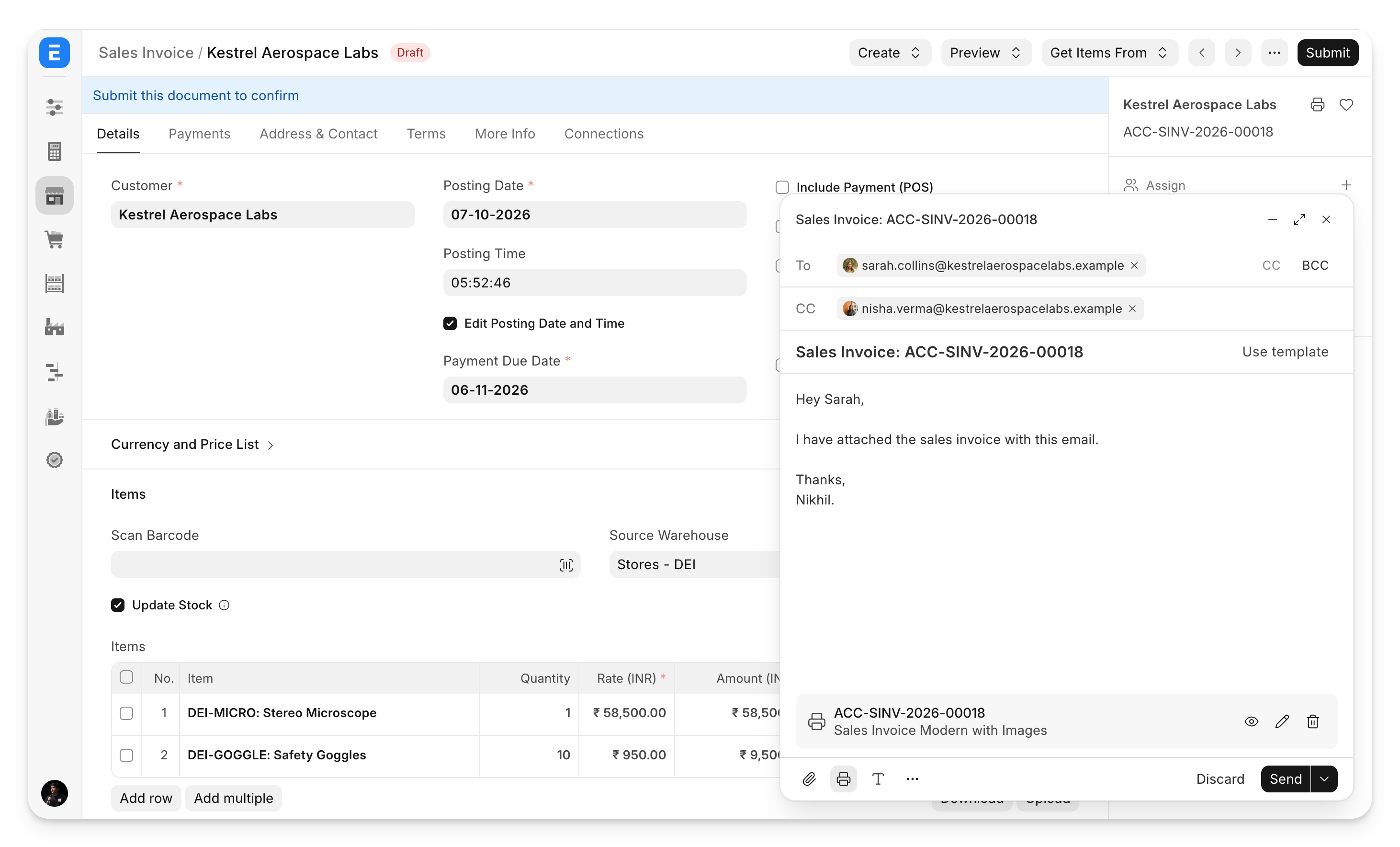This screenshot has width=1400, height=847.
Task: Switch to the Connections tab
Action: pyautogui.click(x=603, y=134)
